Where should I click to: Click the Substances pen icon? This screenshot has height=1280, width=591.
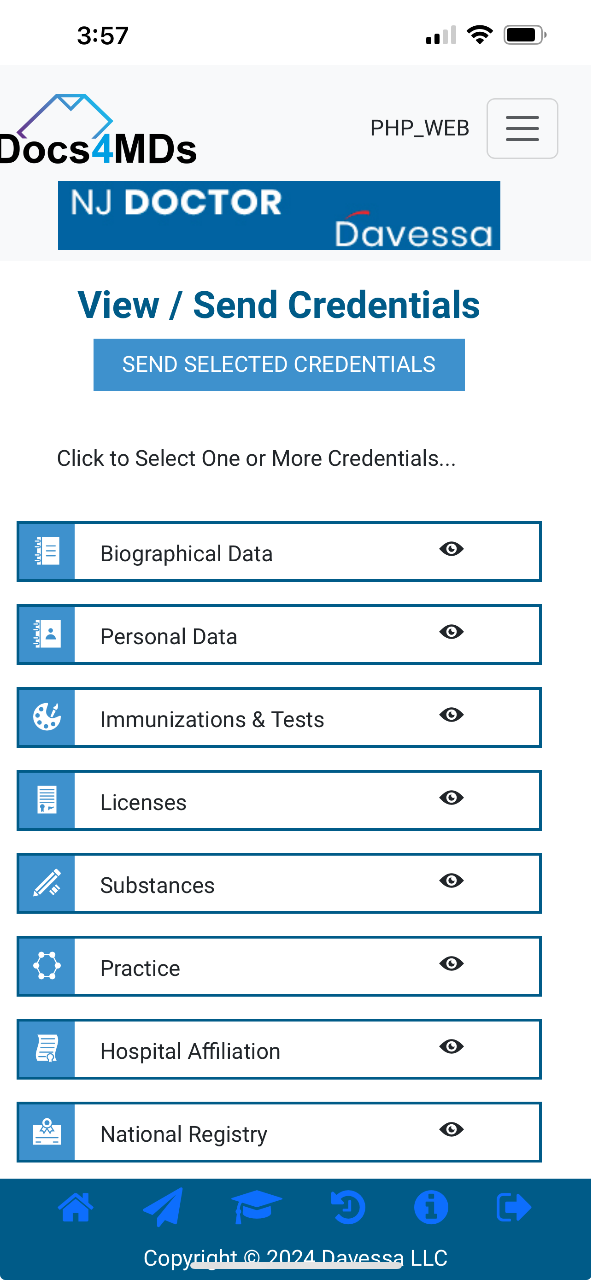46,883
